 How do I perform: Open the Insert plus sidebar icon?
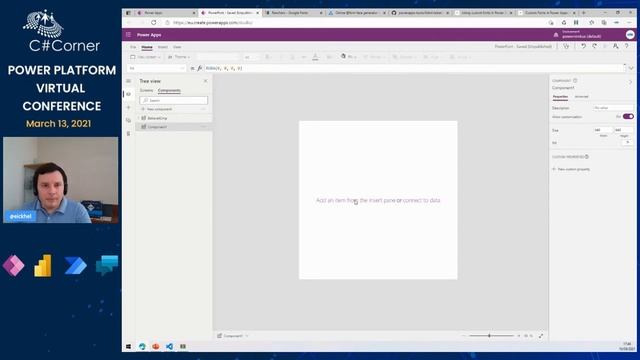(x=129, y=107)
